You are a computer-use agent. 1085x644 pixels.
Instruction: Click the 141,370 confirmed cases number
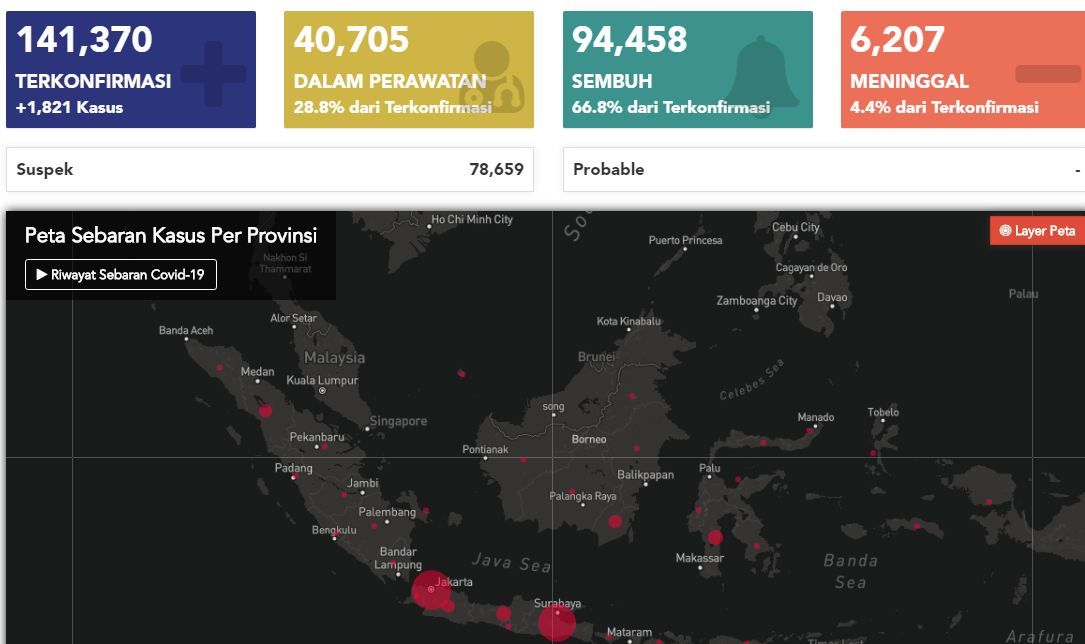[85, 40]
